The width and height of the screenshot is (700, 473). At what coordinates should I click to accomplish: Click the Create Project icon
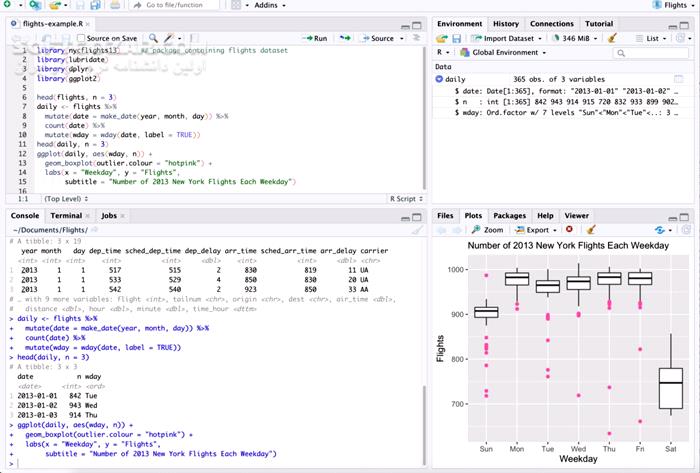(35, 5)
